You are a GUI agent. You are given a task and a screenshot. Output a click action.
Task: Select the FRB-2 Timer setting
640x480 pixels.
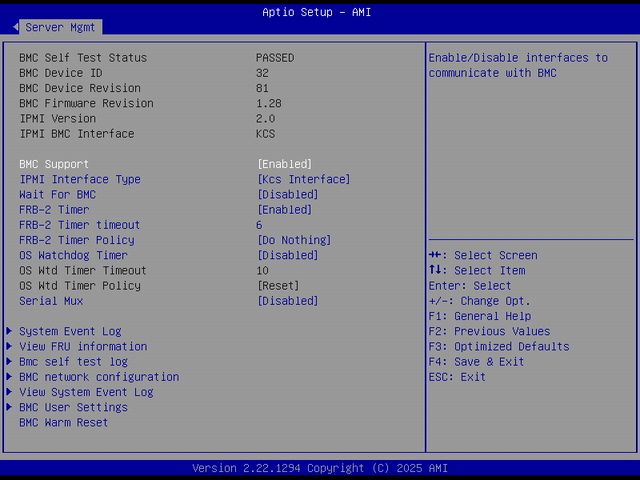coord(54,210)
